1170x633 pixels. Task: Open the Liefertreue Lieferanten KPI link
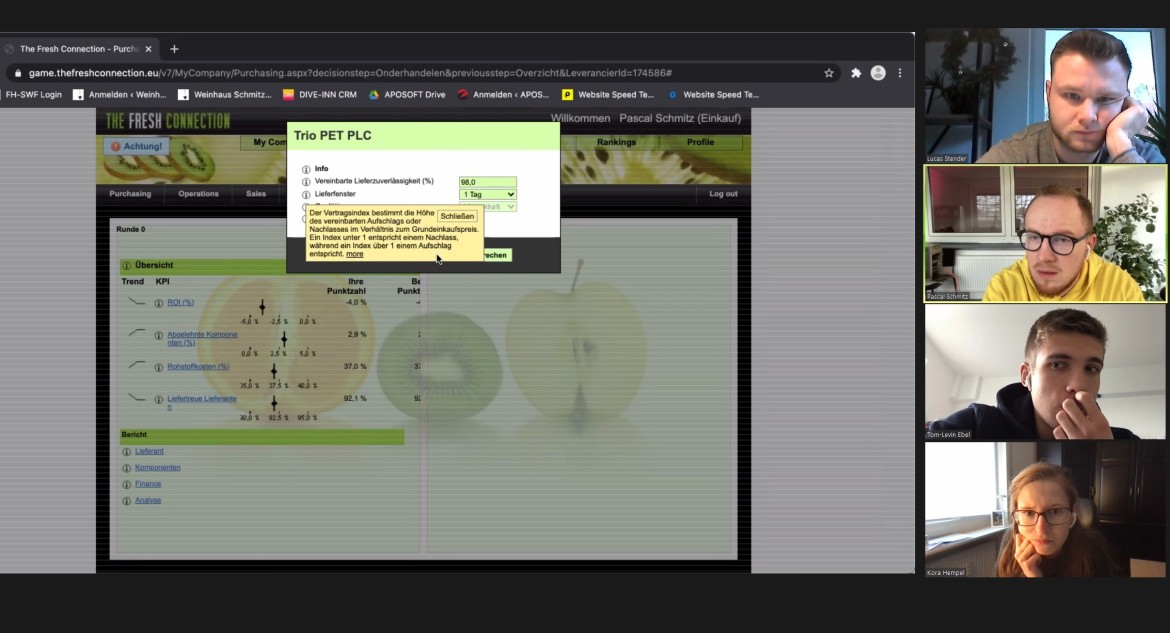201,403
